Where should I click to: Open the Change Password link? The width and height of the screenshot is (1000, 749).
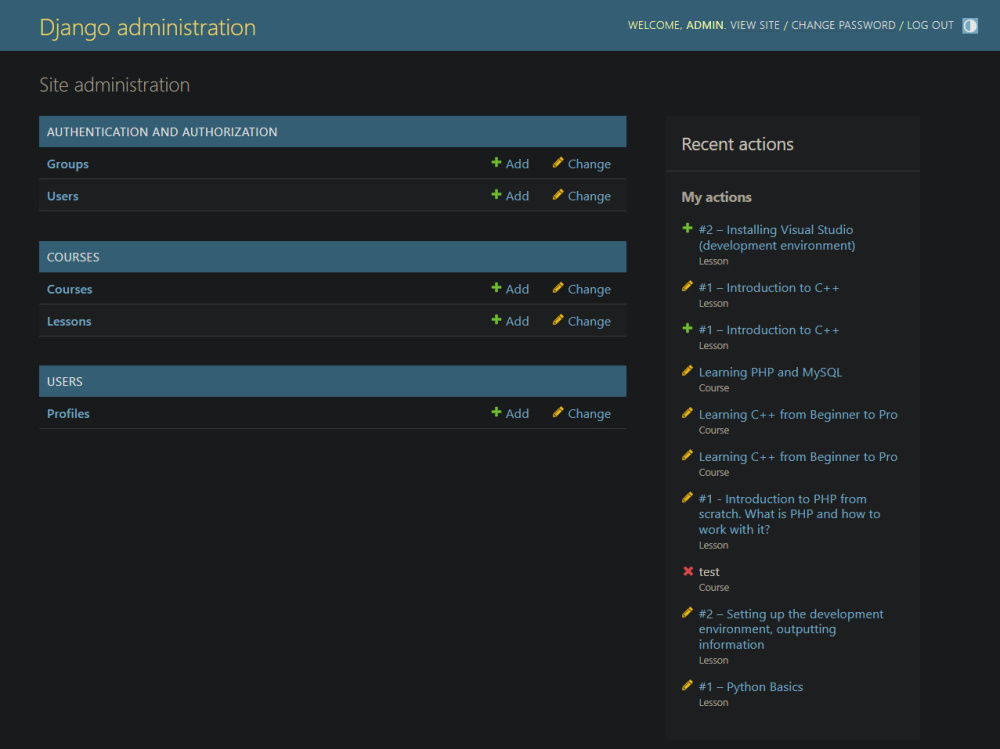point(843,26)
